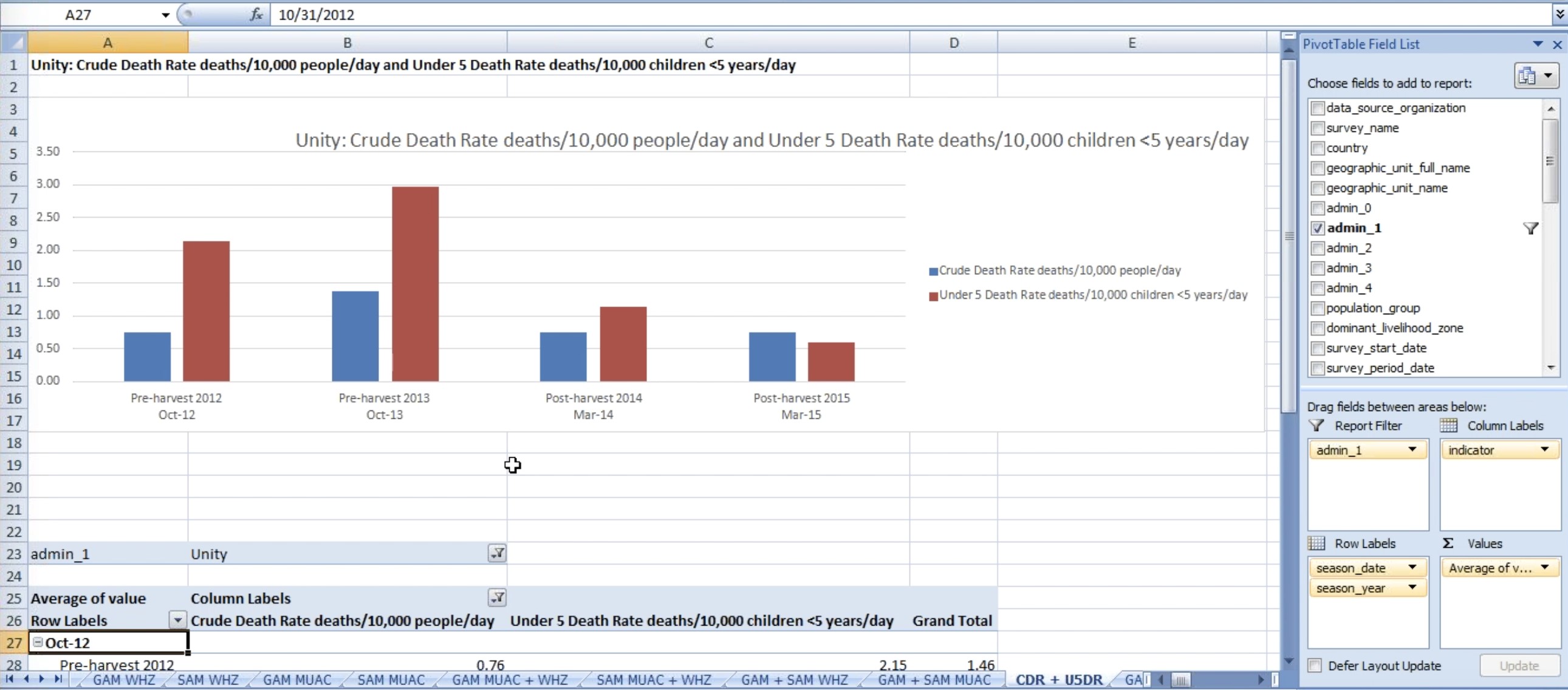Switch to the SAM MUAC sheet tab
The image size is (1568, 690).
tap(391, 680)
